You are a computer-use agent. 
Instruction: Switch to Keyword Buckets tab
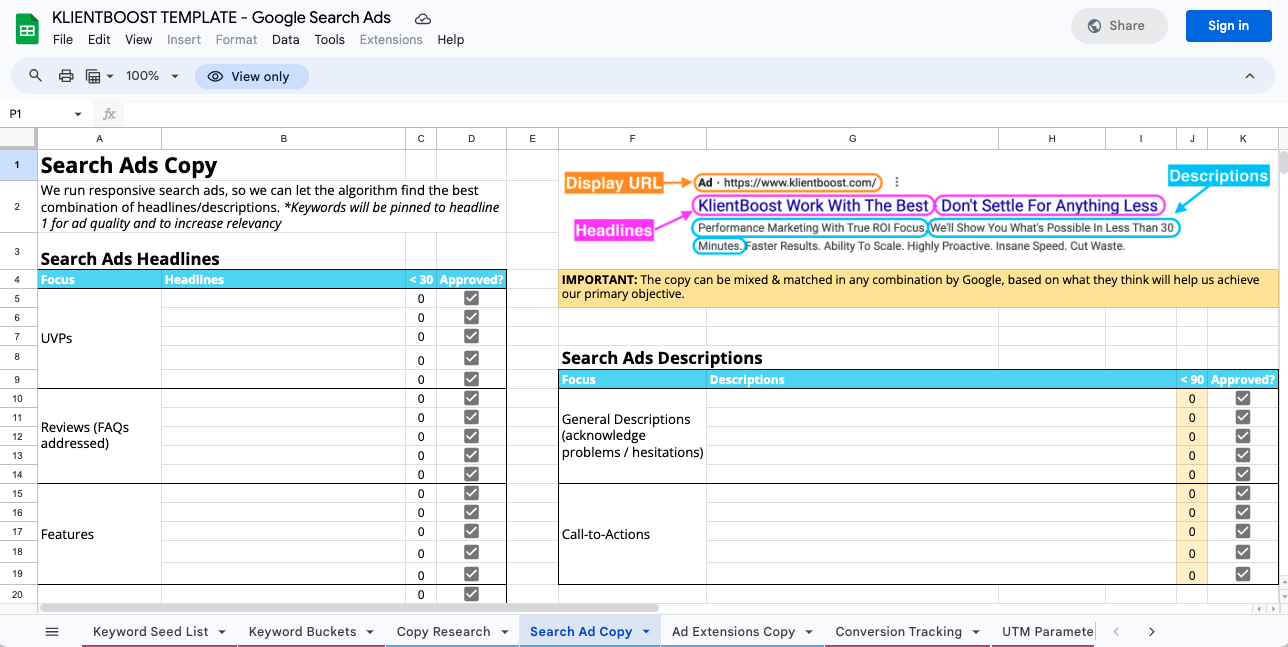[x=303, y=631]
